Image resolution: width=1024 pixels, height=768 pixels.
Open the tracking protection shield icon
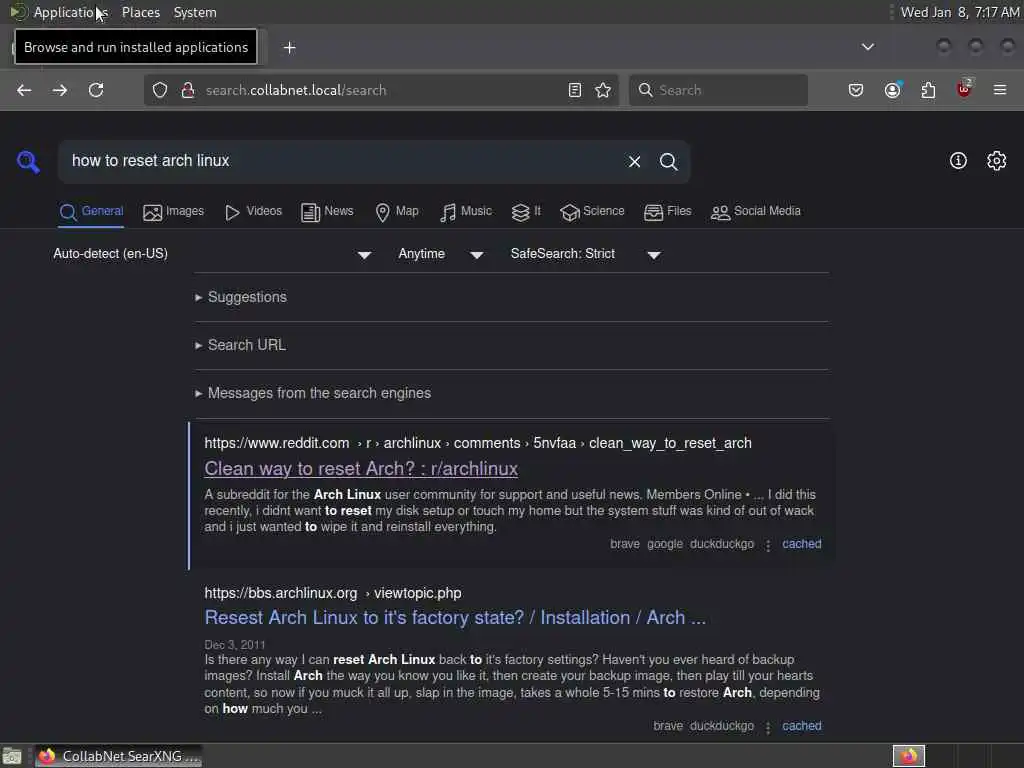160,90
